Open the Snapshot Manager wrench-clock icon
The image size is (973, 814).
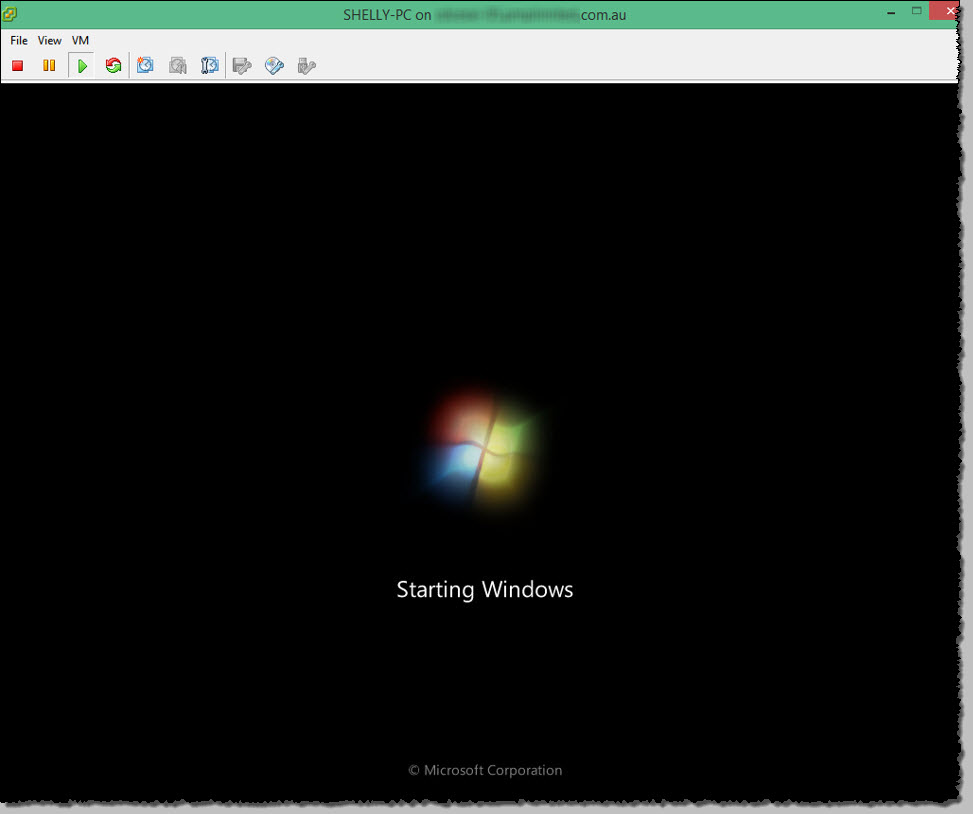[x=210, y=65]
